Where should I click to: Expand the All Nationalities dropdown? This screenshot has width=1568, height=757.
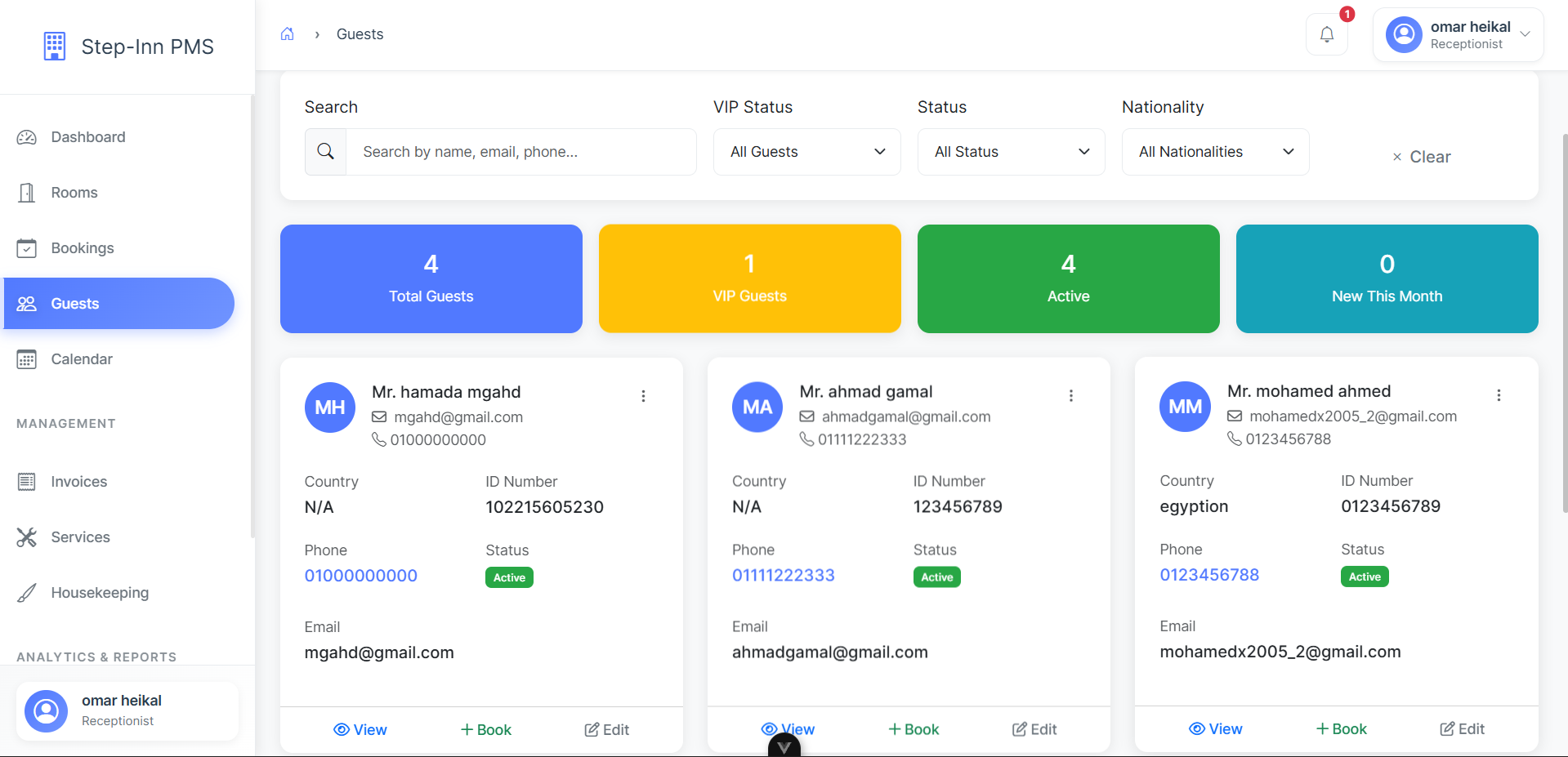[1215, 152]
